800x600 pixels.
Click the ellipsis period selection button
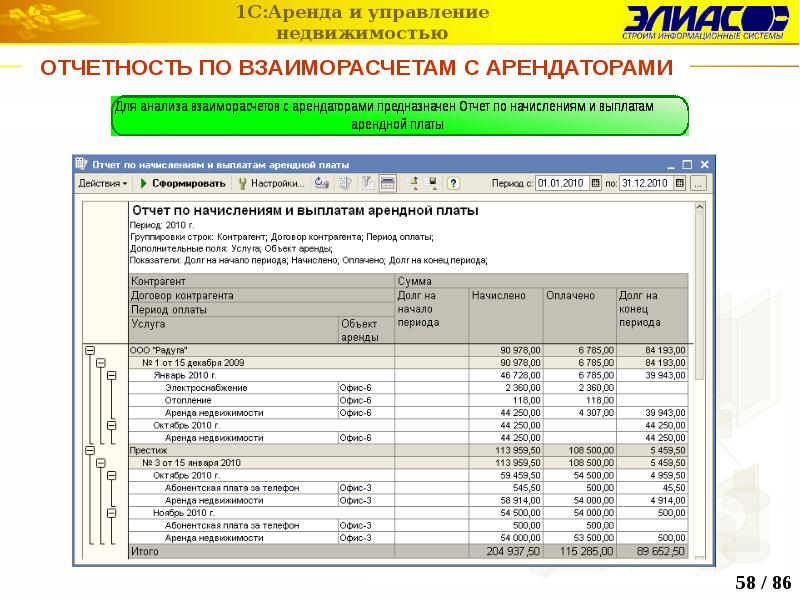point(699,184)
